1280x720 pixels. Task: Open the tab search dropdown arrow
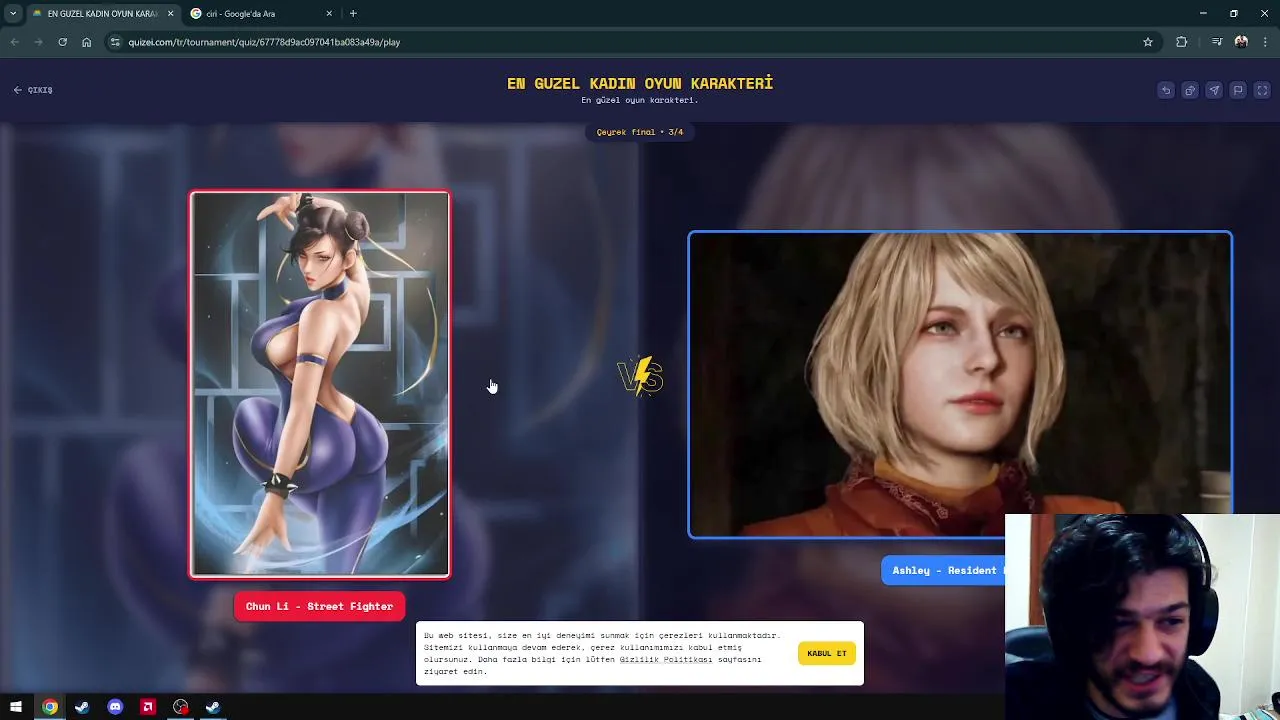[13, 14]
